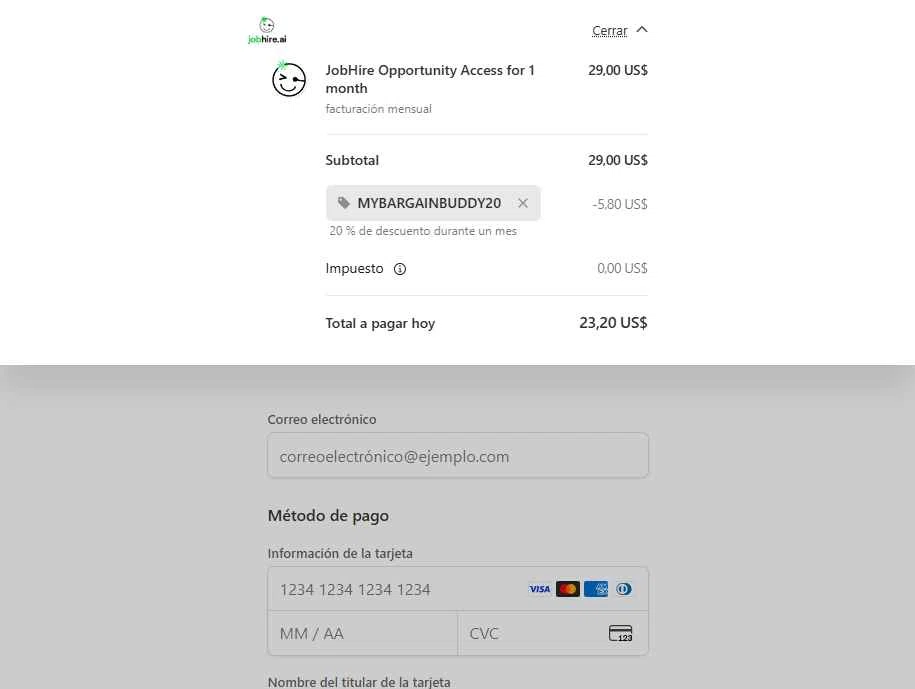Click the total amount 23,20 US$
Screen dimensions: 915x689
click(x=613, y=323)
